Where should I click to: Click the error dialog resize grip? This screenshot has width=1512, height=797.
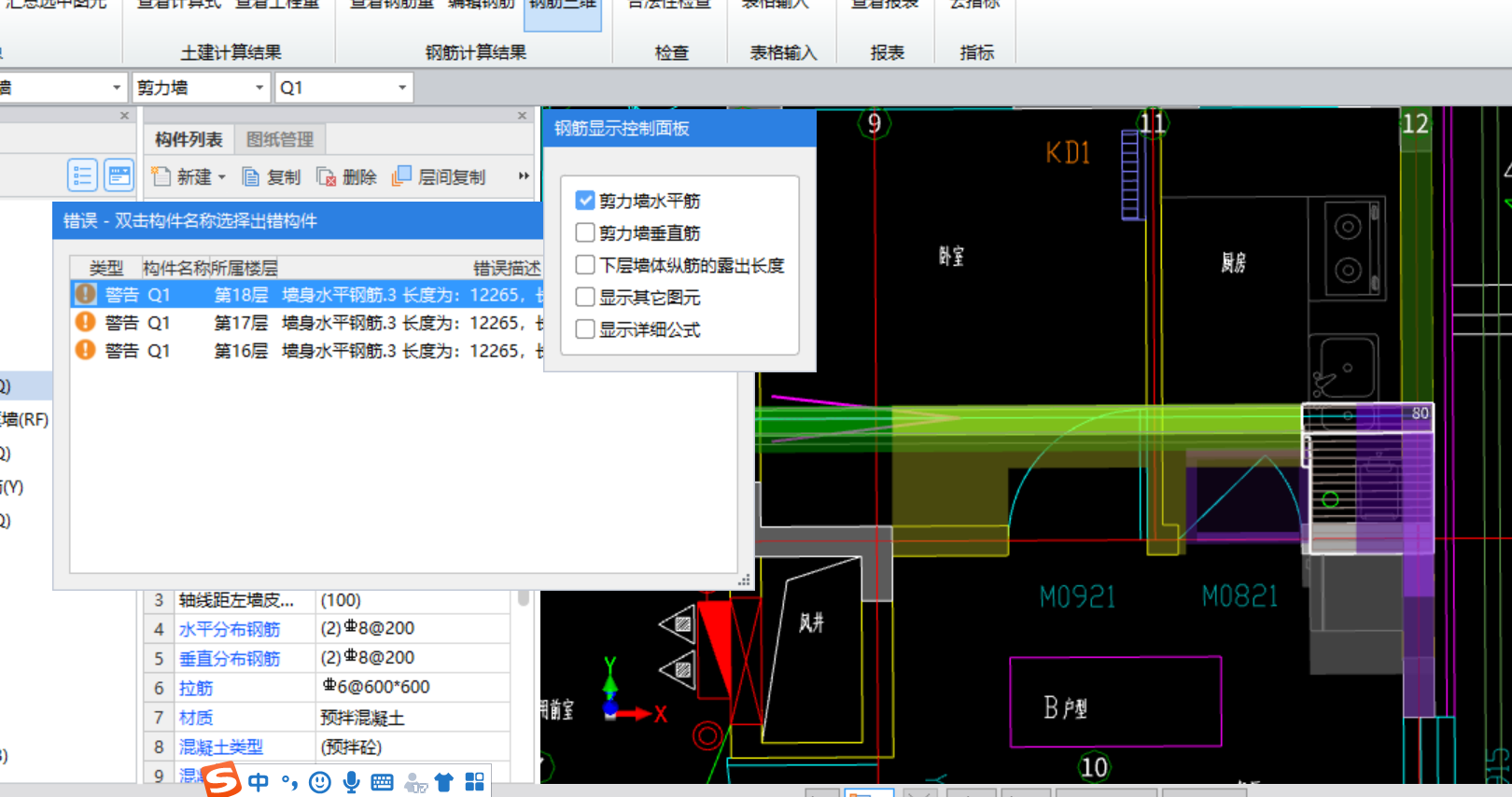[x=745, y=580]
